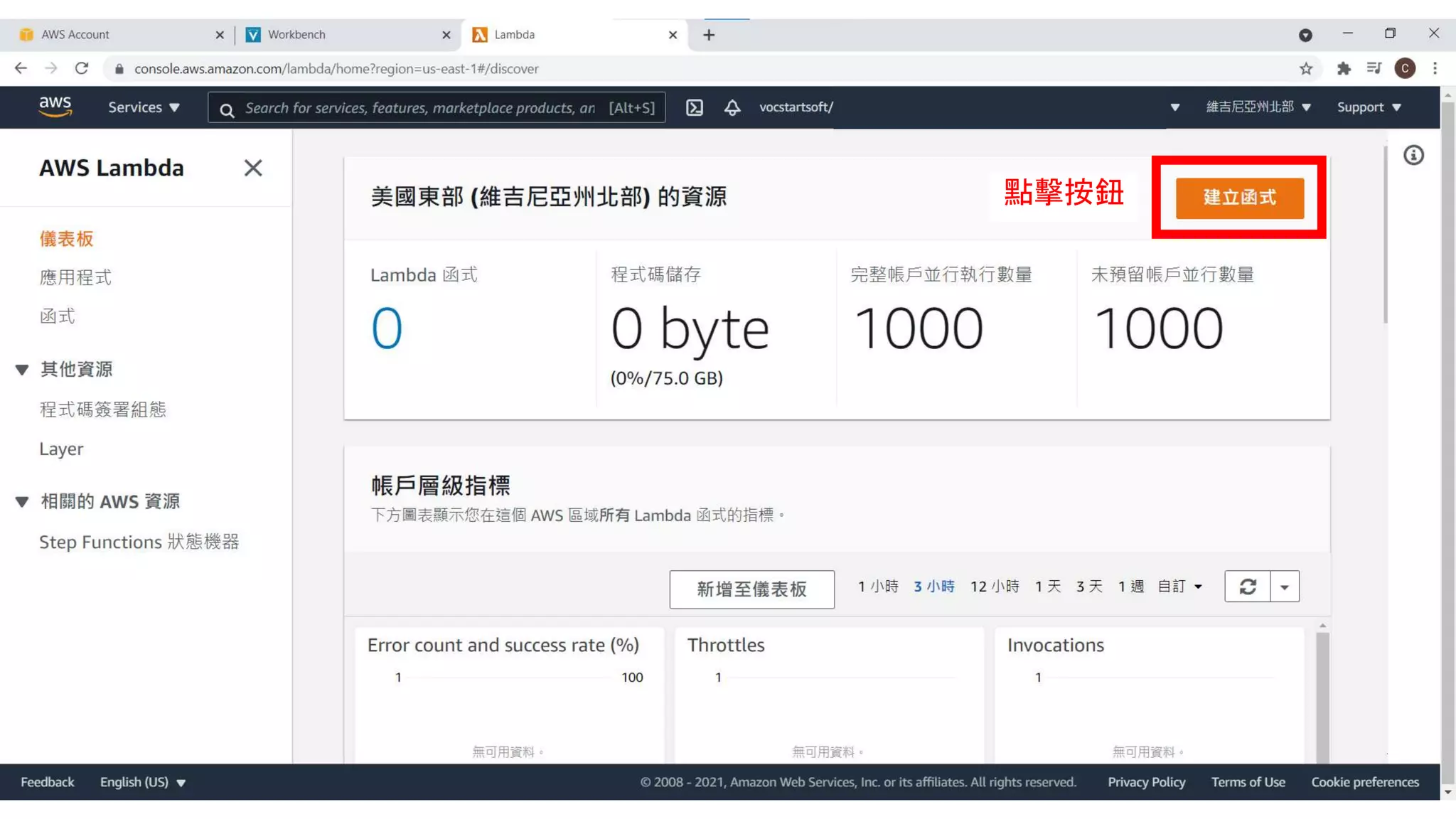Viewport: 1456px width, 819px height.
Task: Open CloudShell terminal icon
Action: (695, 107)
